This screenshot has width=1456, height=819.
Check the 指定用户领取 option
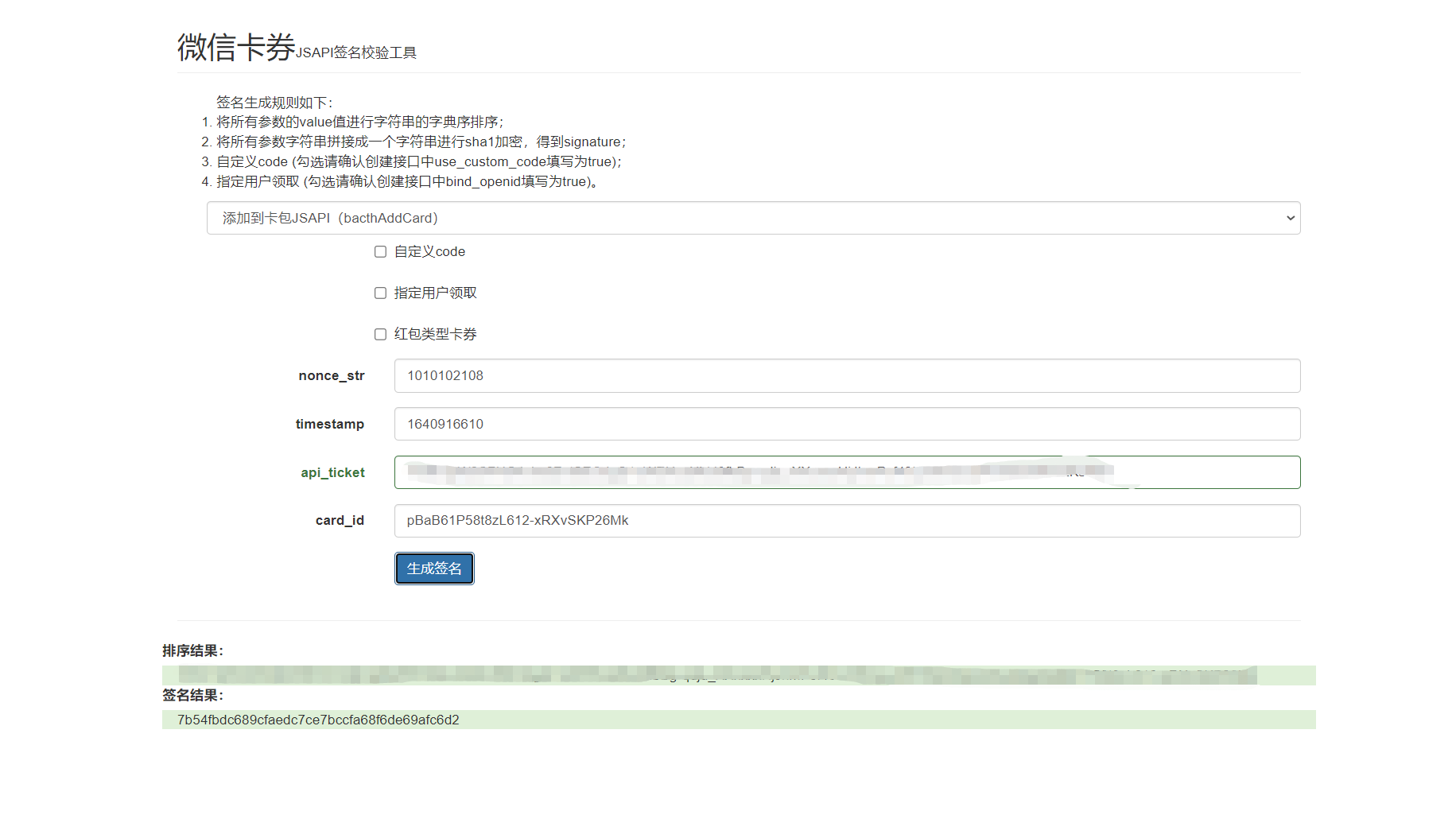[381, 293]
